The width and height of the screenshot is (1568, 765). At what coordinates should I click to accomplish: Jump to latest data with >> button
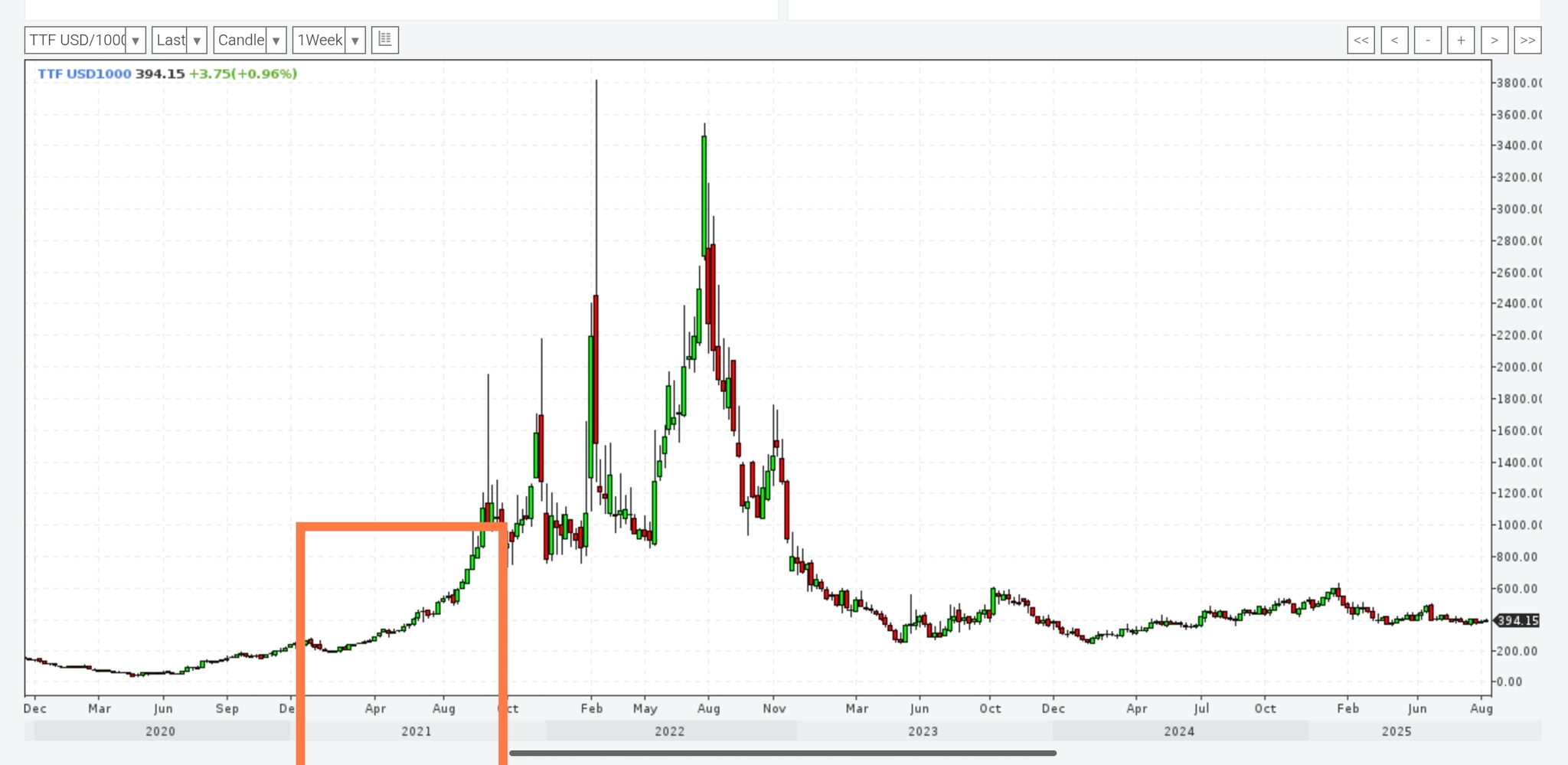click(1527, 41)
